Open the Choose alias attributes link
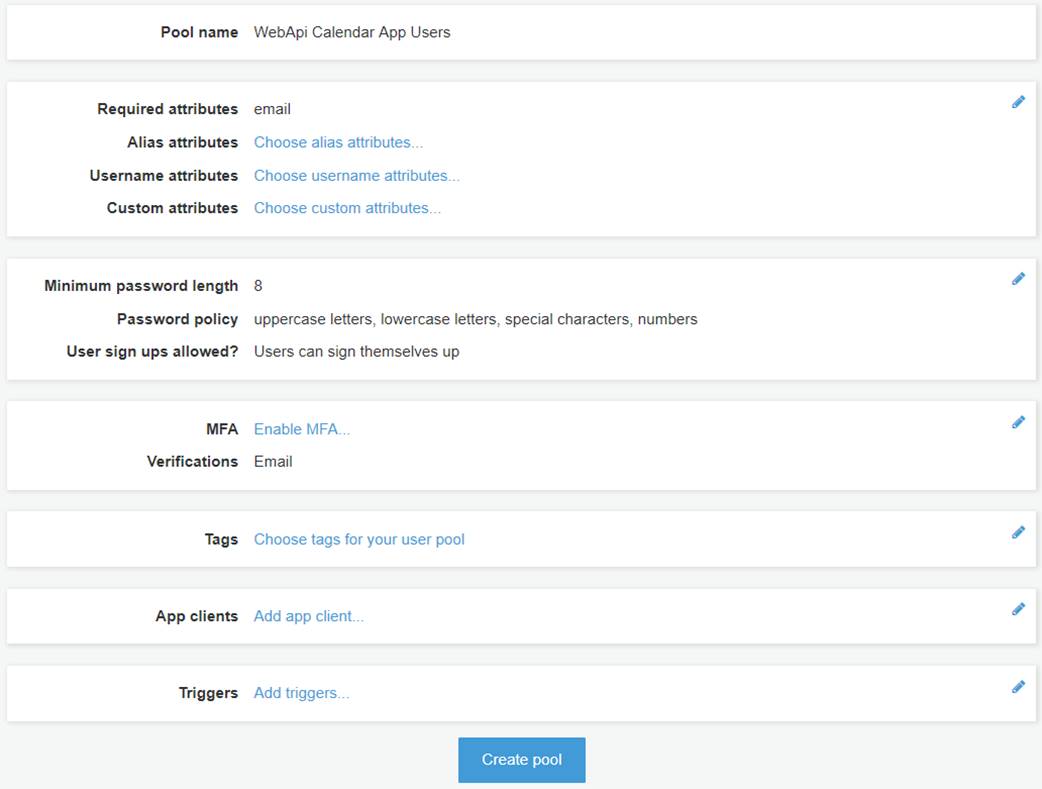The height and width of the screenshot is (789, 1042). [x=338, y=142]
